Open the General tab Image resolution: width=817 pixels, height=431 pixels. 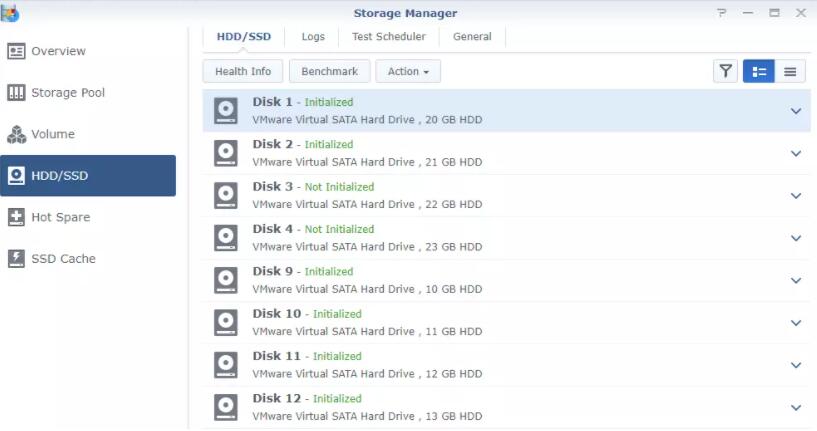pyautogui.click(x=472, y=37)
